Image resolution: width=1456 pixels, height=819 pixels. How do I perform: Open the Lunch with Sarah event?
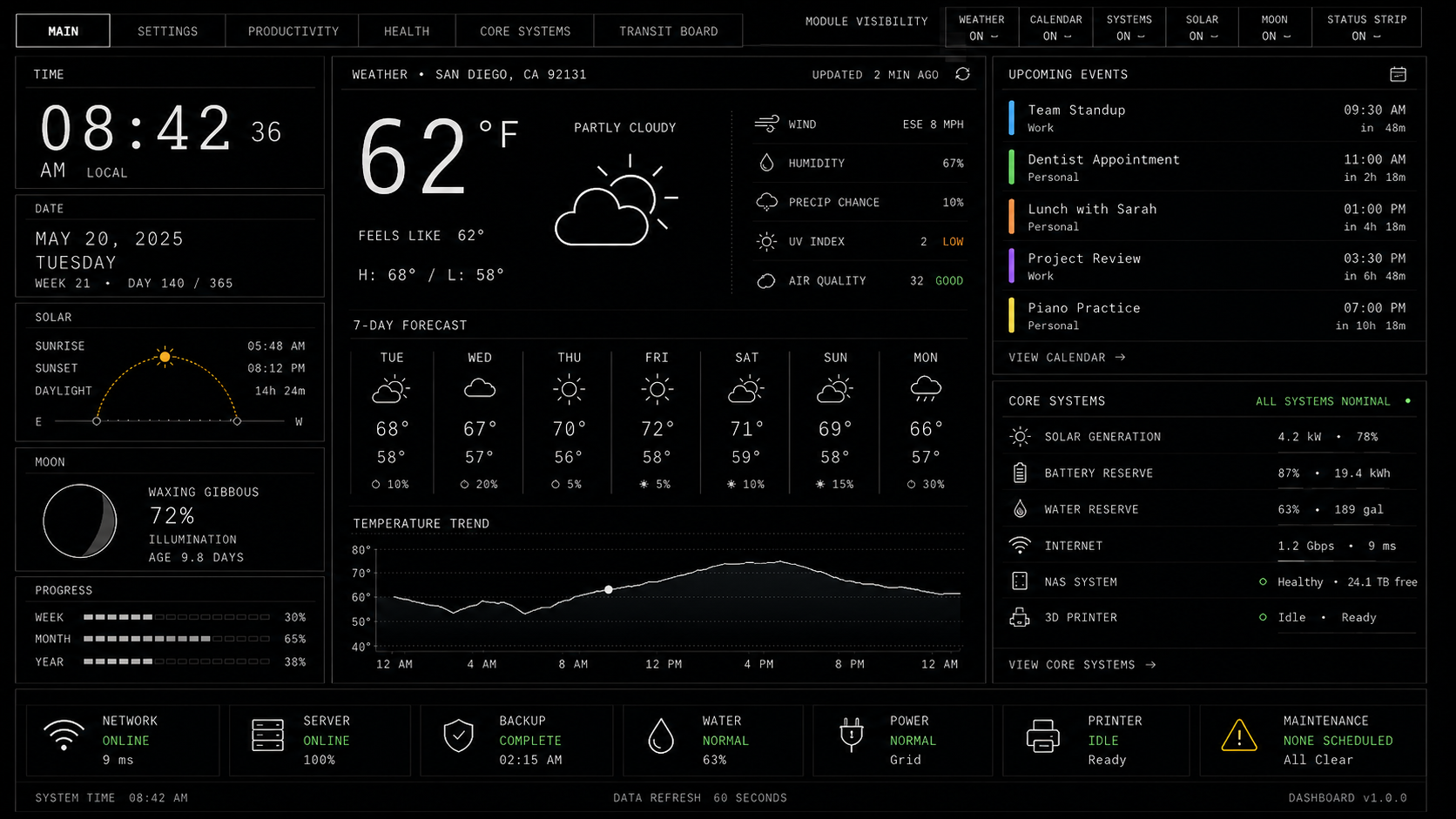[x=1208, y=217]
